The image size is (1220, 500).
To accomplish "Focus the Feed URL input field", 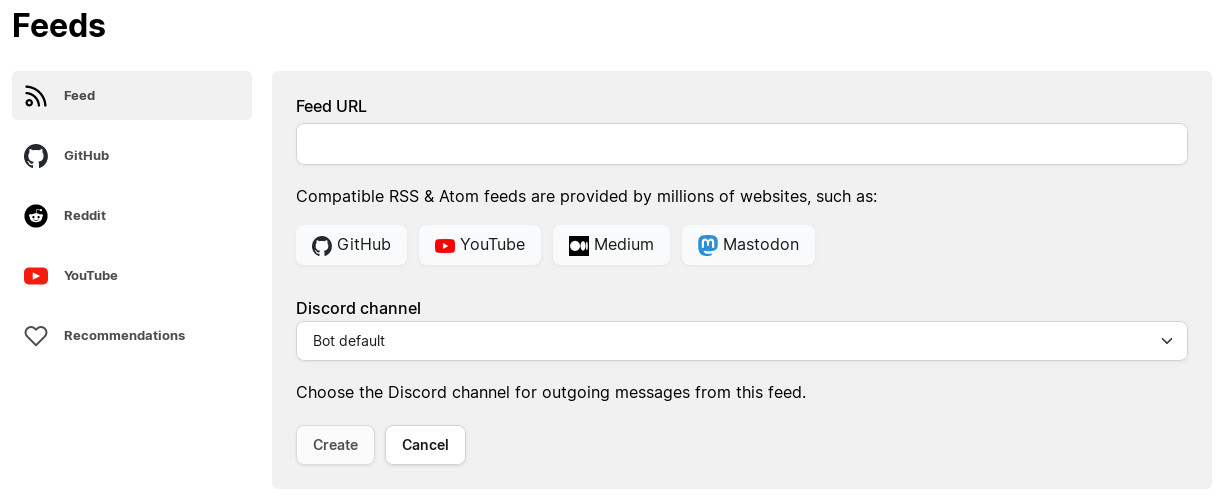I will pyautogui.click(x=741, y=144).
